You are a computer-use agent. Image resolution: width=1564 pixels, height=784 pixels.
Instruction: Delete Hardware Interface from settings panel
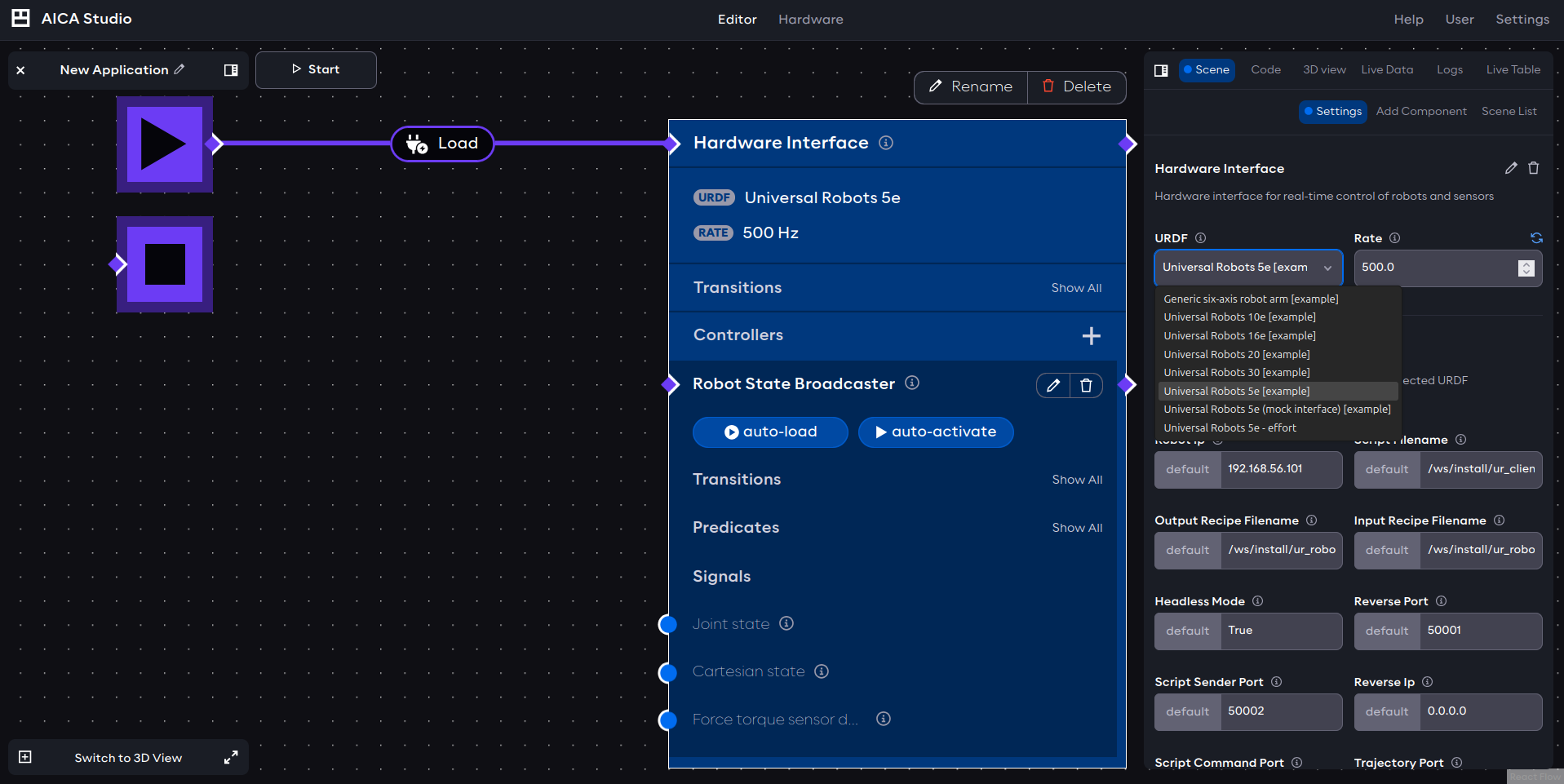[1534, 168]
